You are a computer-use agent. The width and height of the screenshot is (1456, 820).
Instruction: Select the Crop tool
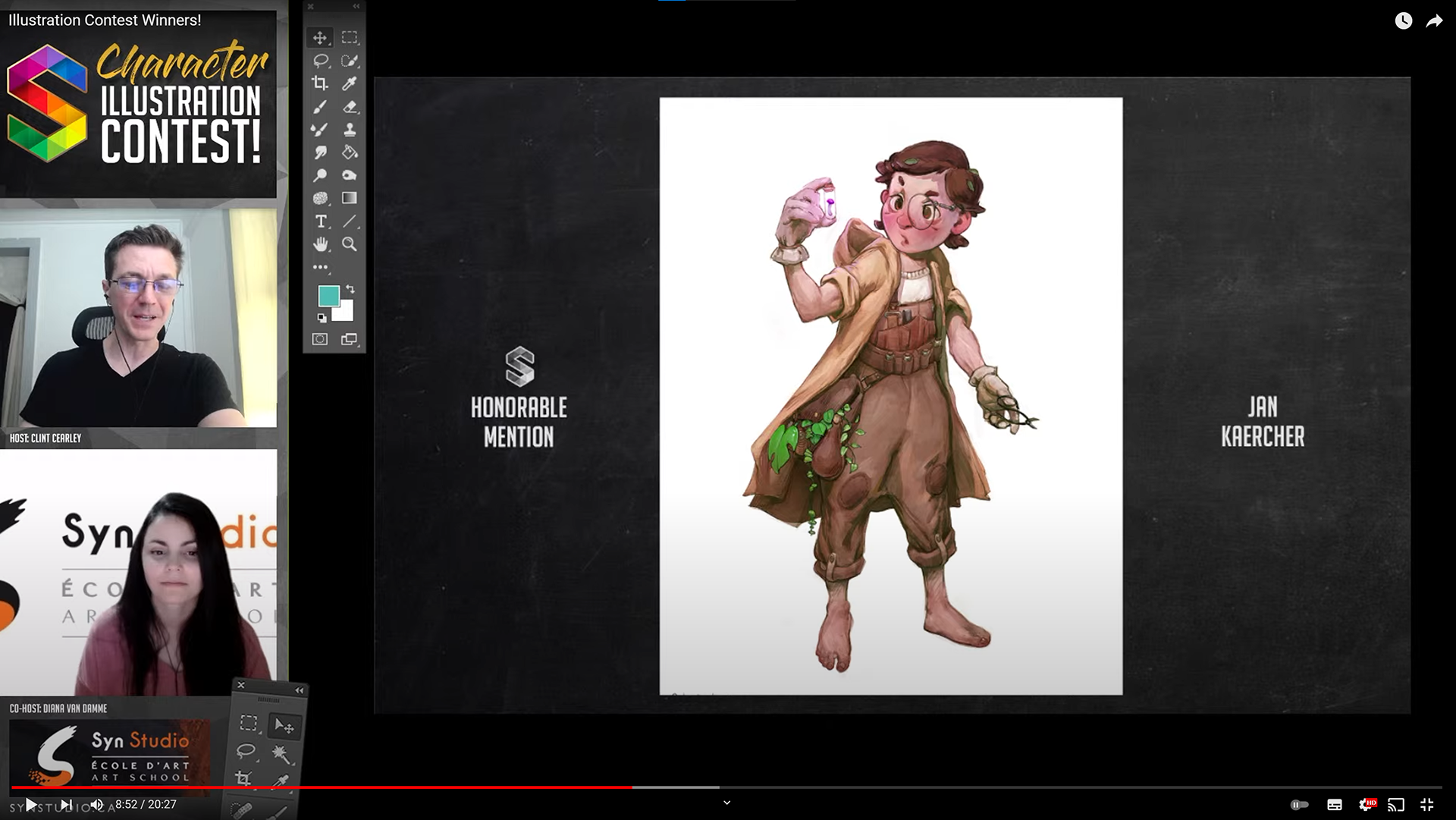click(x=320, y=83)
